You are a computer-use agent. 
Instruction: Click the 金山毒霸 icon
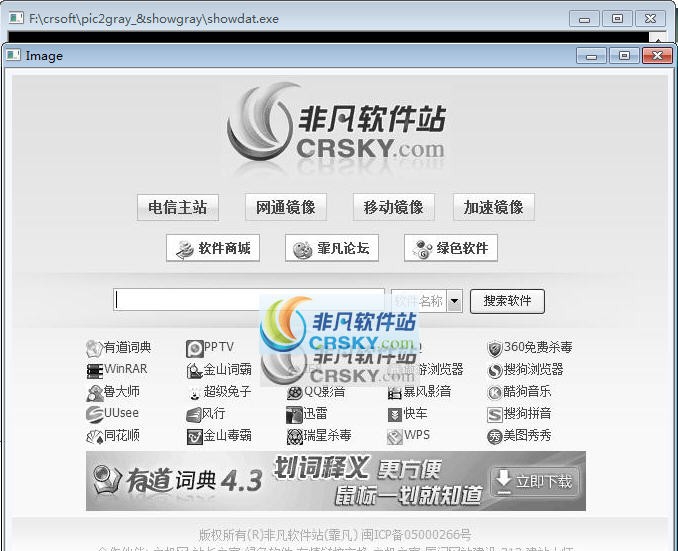[195, 436]
